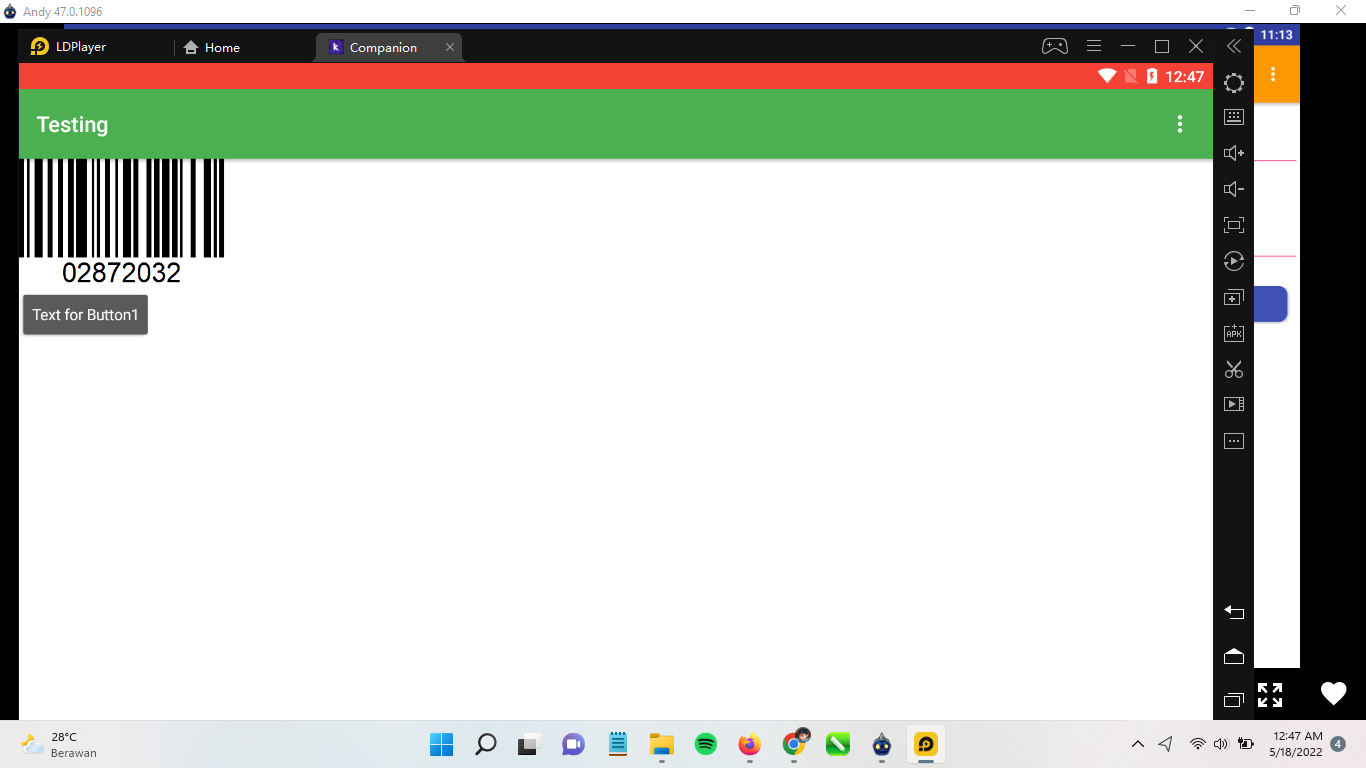This screenshot has width=1366, height=768.
Task: Open the notification center badge
Action: [x=1338, y=744]
